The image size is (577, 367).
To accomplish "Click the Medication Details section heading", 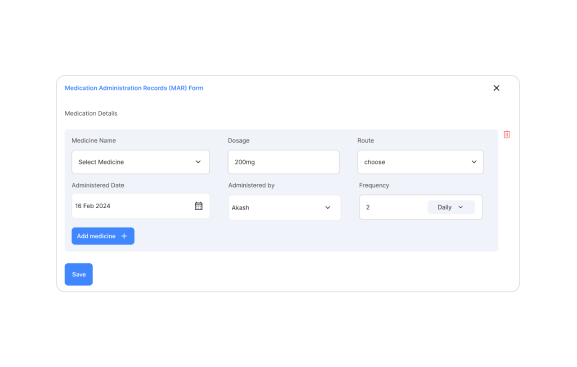I will [x=91, y=113].
